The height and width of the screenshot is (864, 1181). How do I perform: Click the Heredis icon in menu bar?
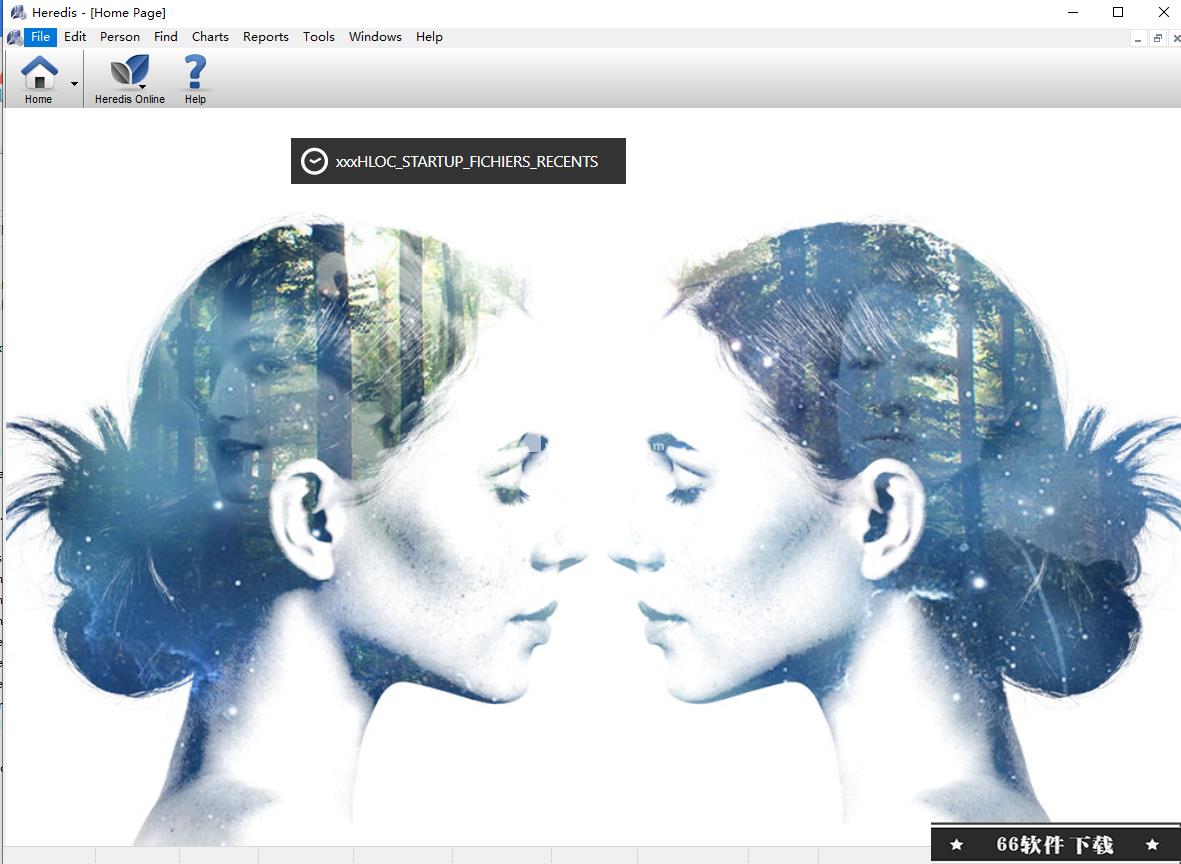point(14,37)
